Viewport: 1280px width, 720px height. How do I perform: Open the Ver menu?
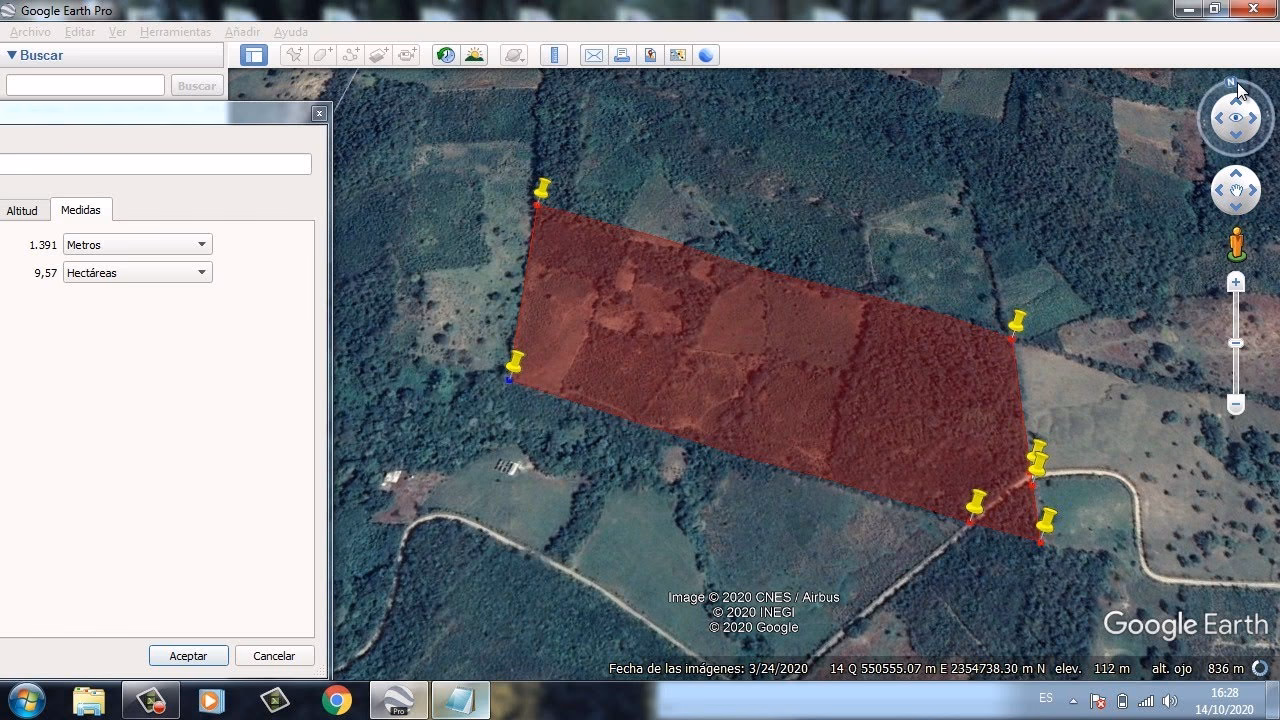click(x=118, y=32)
